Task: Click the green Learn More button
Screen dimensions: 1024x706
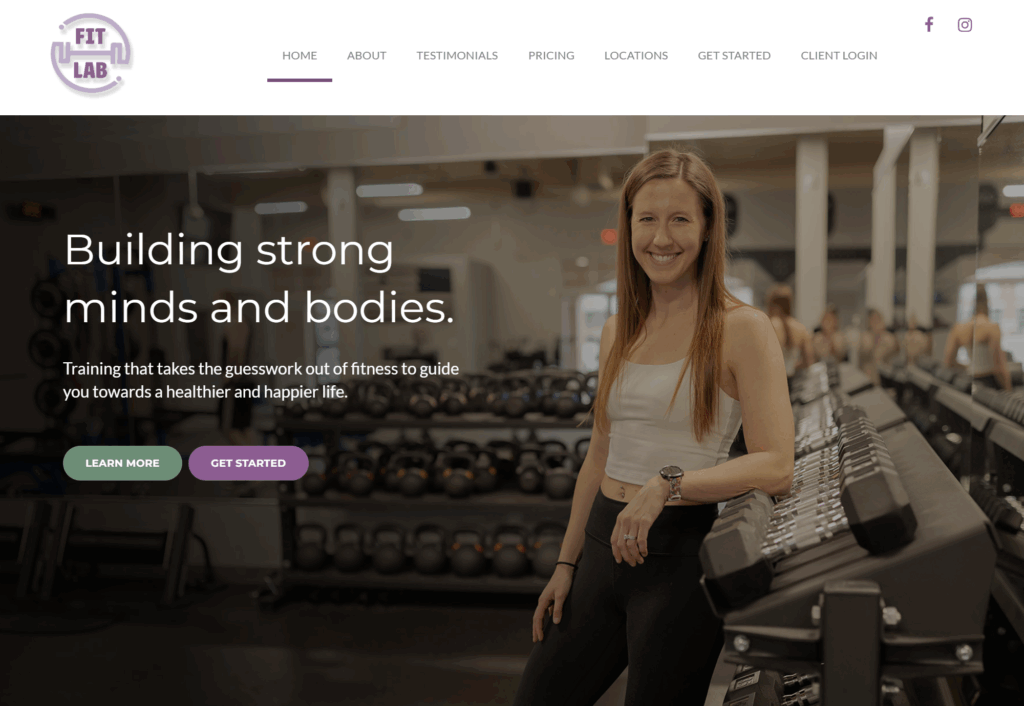Action: click(122, 463)
